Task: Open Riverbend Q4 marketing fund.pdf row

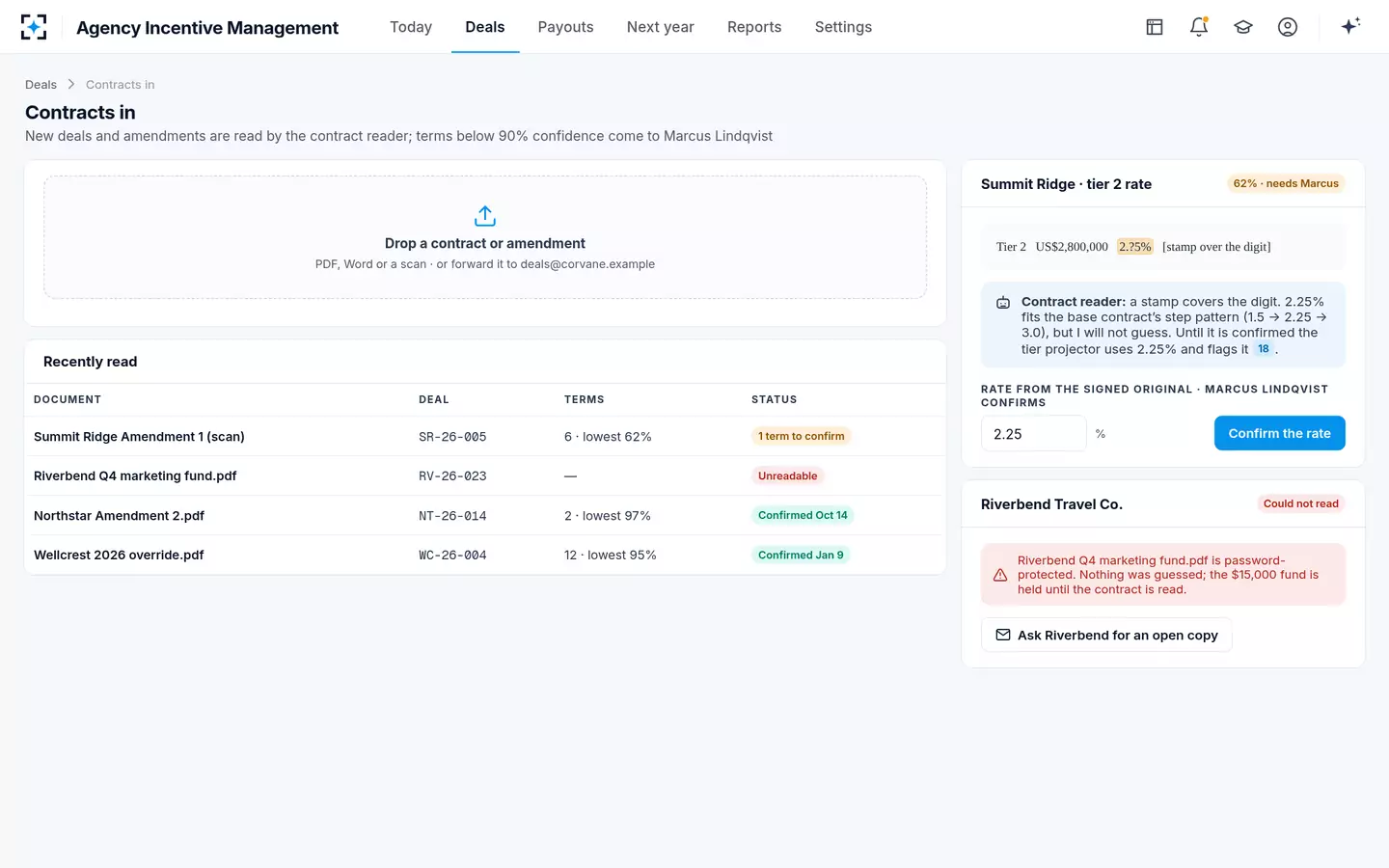Action: (x=485, y=476)
